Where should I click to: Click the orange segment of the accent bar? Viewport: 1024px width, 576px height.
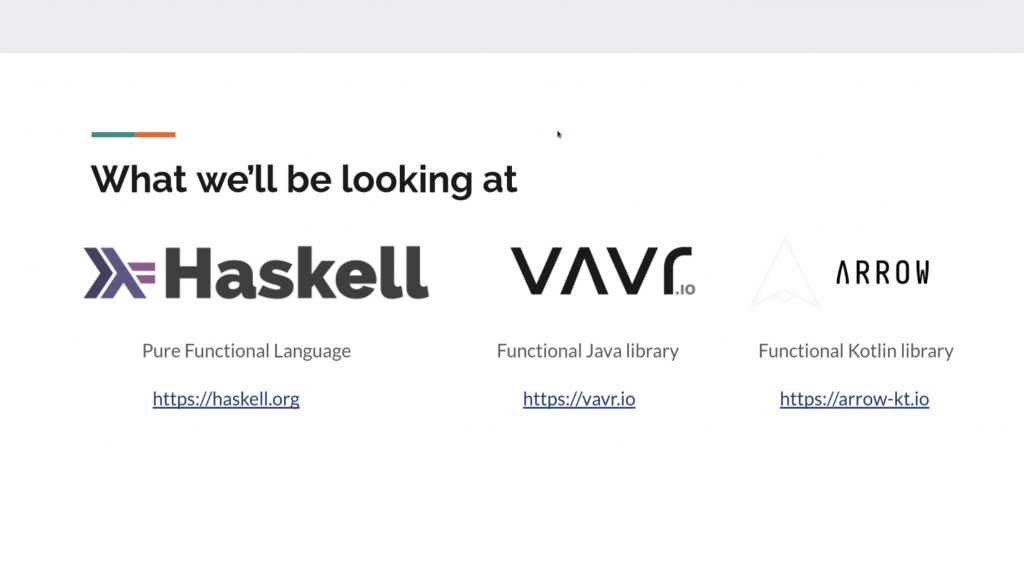[x=155, y=135]
